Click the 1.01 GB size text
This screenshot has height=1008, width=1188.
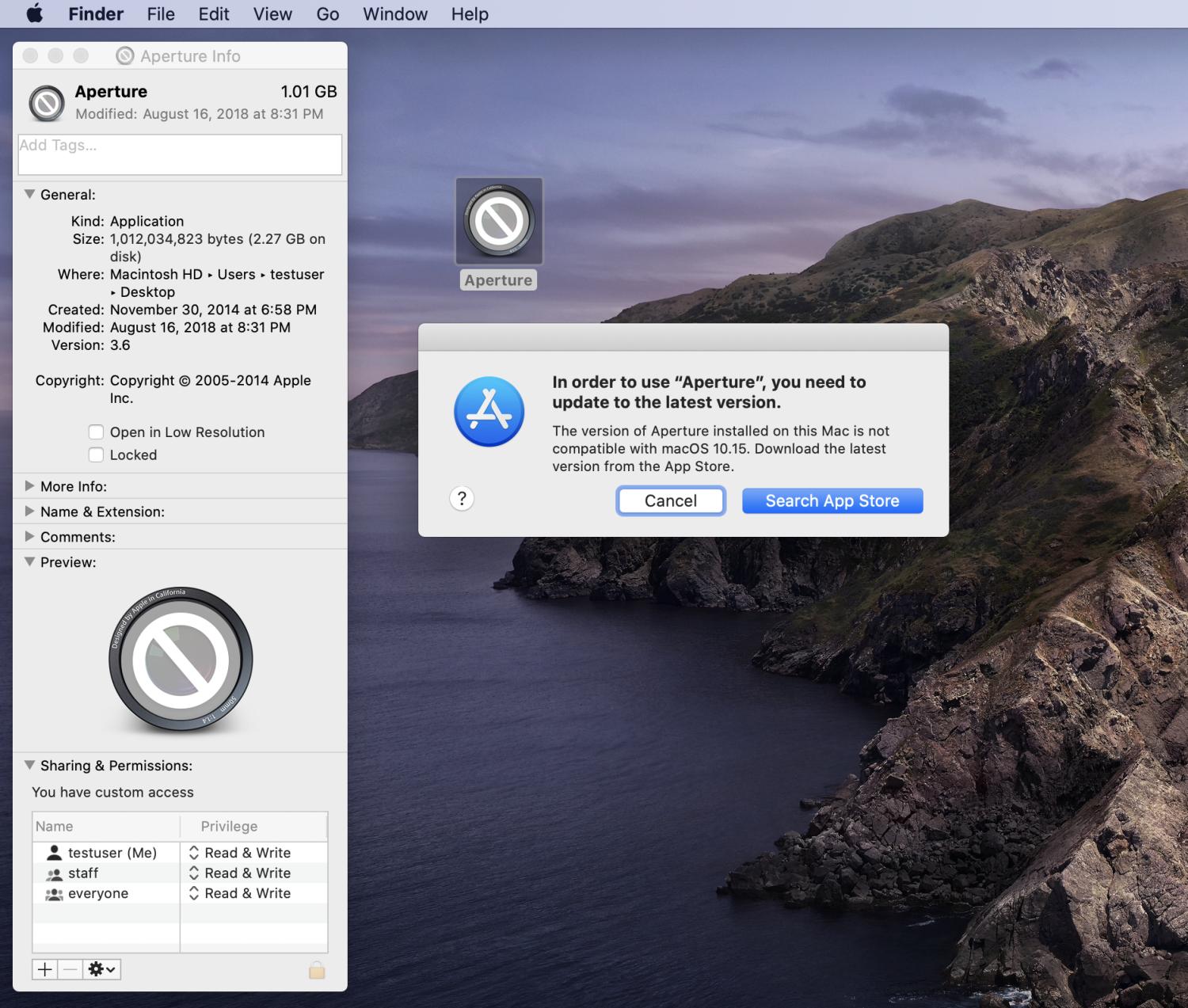coord(309,92)
